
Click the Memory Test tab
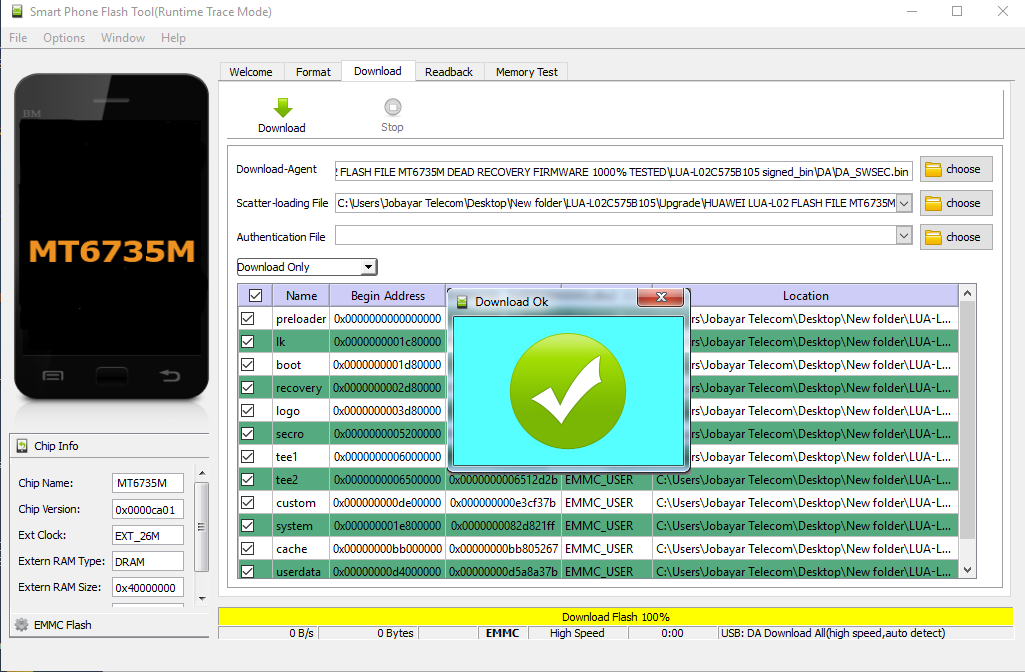pyautogui.click(x=525, y=71)
